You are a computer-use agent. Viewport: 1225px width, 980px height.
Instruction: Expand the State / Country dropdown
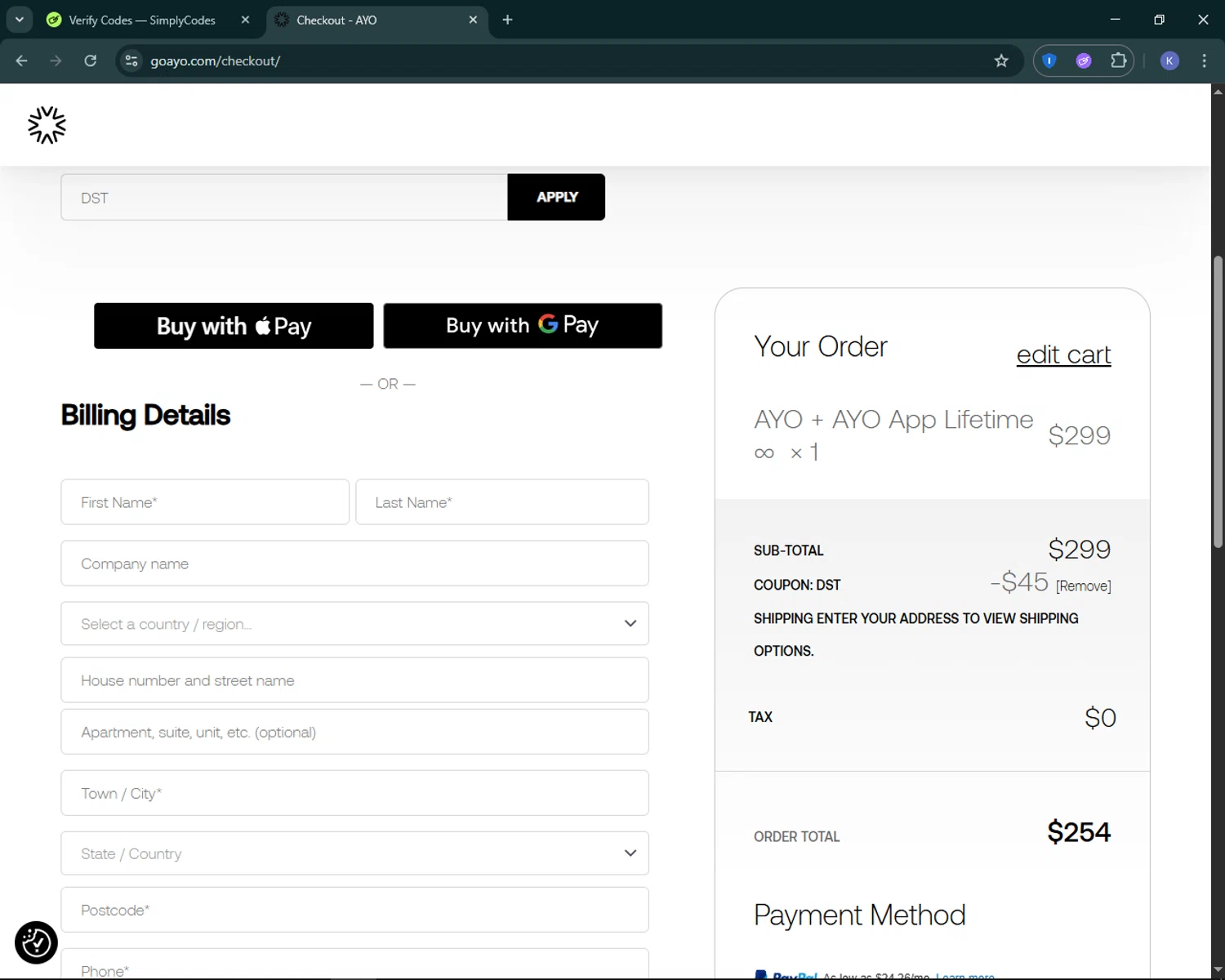click(x=354, y=853)
